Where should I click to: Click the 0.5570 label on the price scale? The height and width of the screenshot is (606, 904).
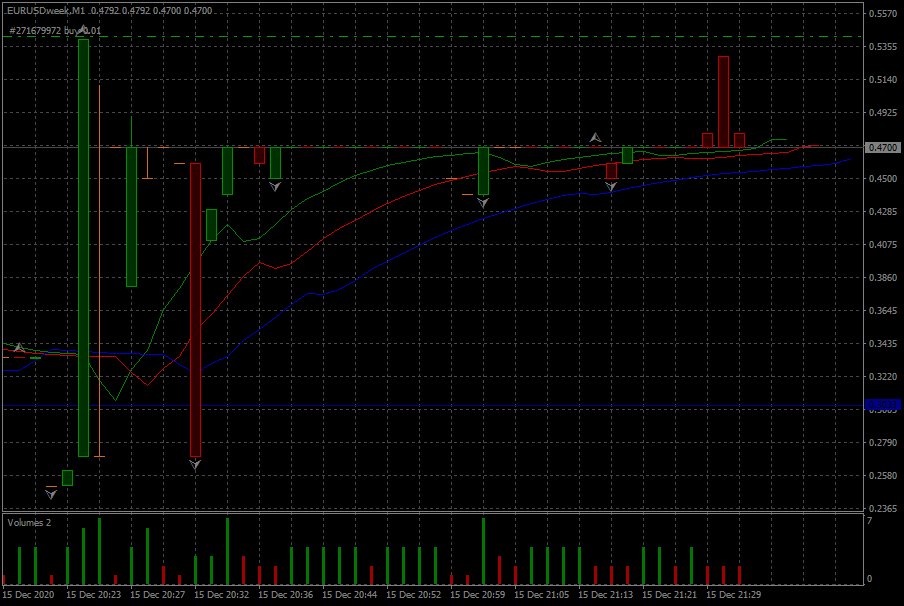pyautogui.click(x=883, y=14)
